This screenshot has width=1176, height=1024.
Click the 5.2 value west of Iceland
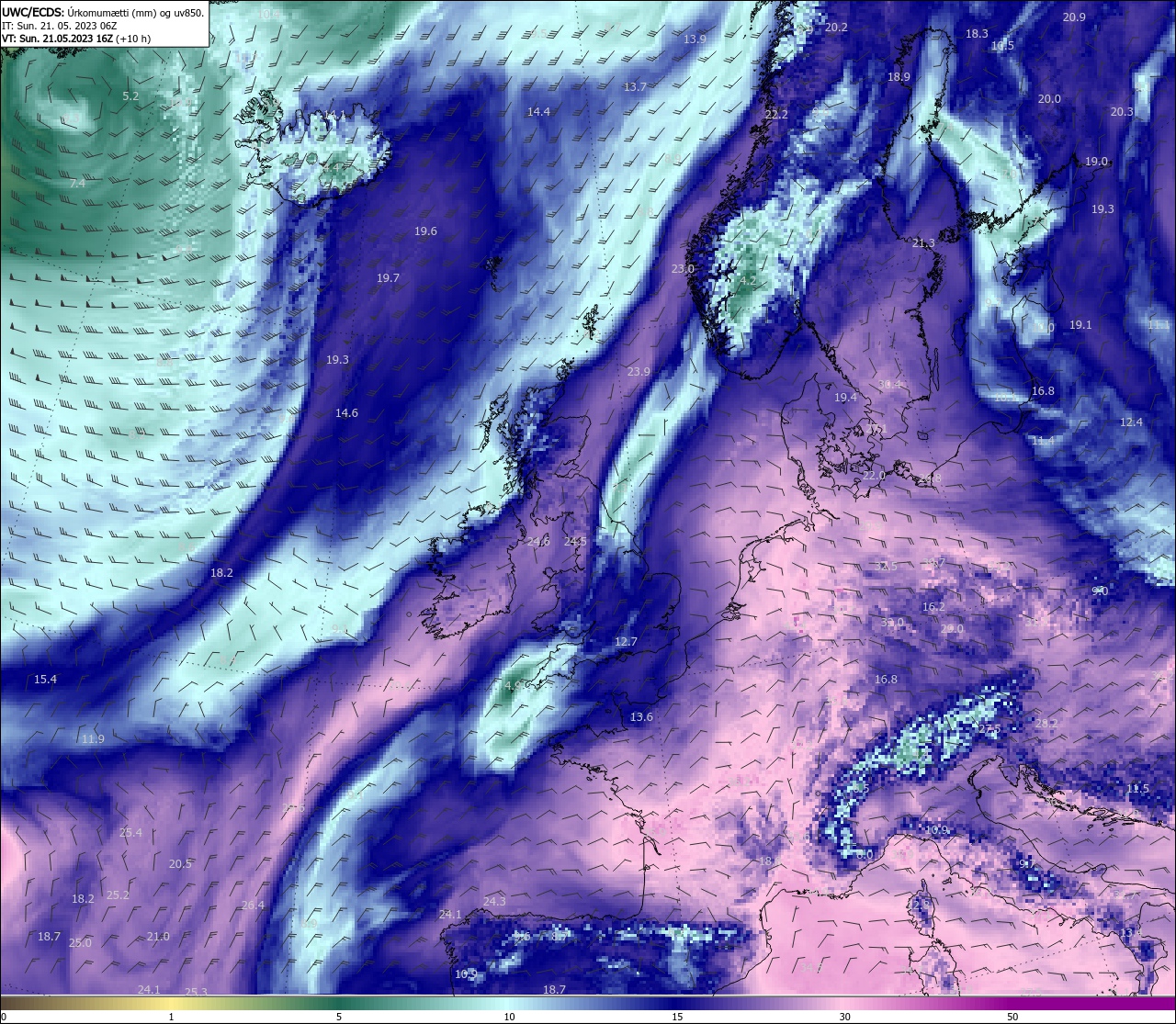(x=130, y=96)
